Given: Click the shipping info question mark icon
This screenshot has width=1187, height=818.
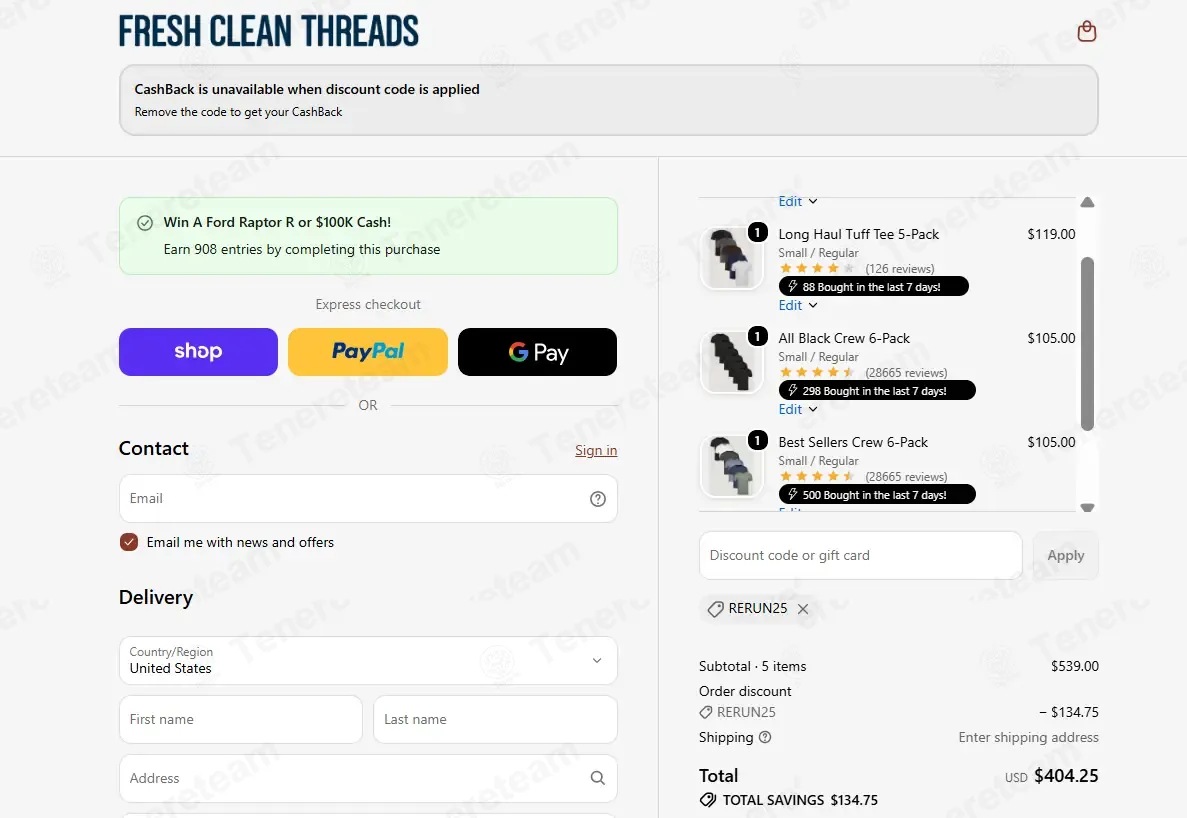Looking at the screenshot, I should [x=765, y=737].
